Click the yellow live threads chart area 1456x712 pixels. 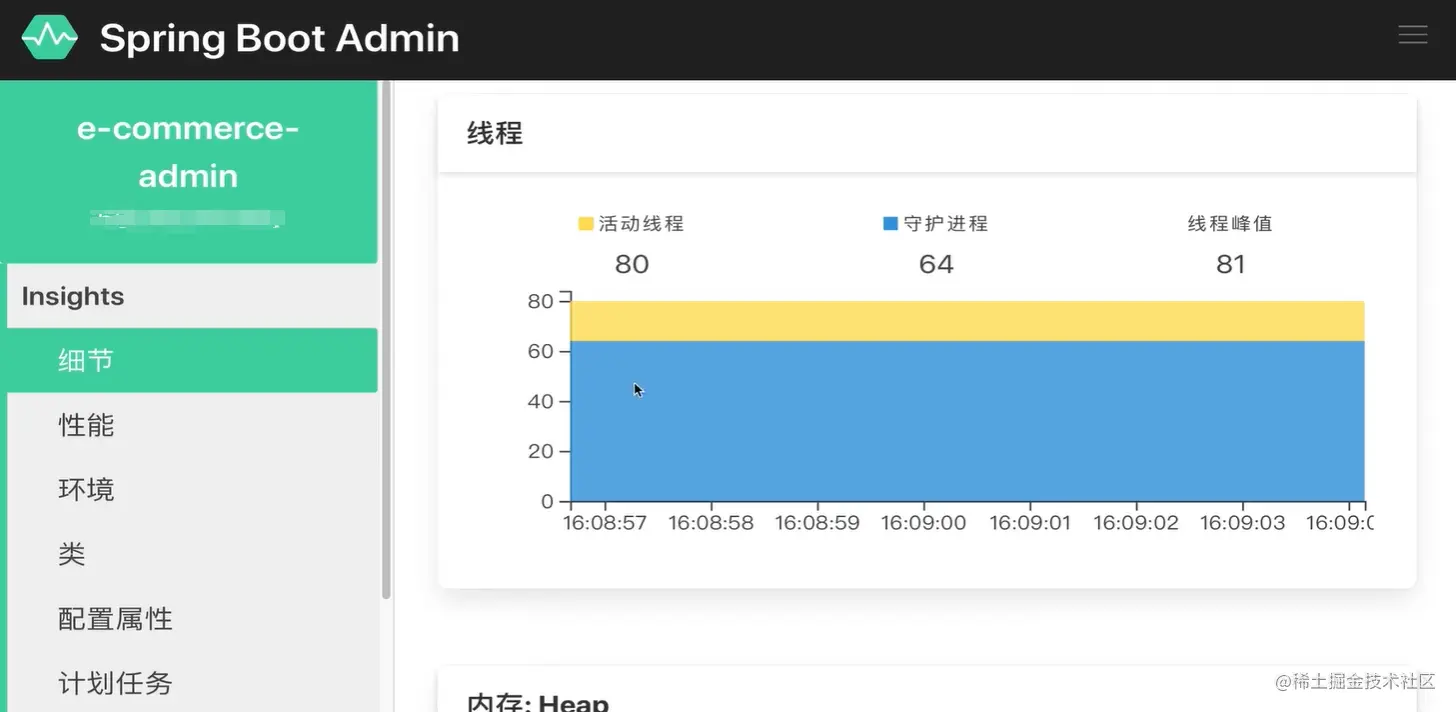[x=967, y=321]
